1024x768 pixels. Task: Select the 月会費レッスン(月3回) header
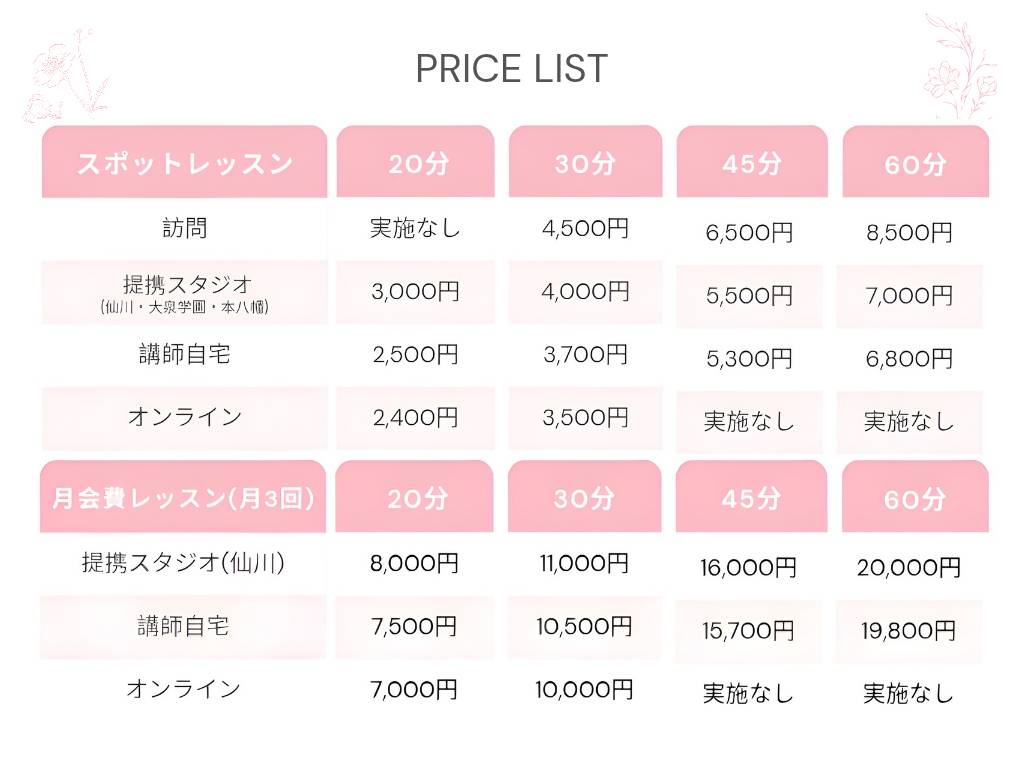point(184,498)
